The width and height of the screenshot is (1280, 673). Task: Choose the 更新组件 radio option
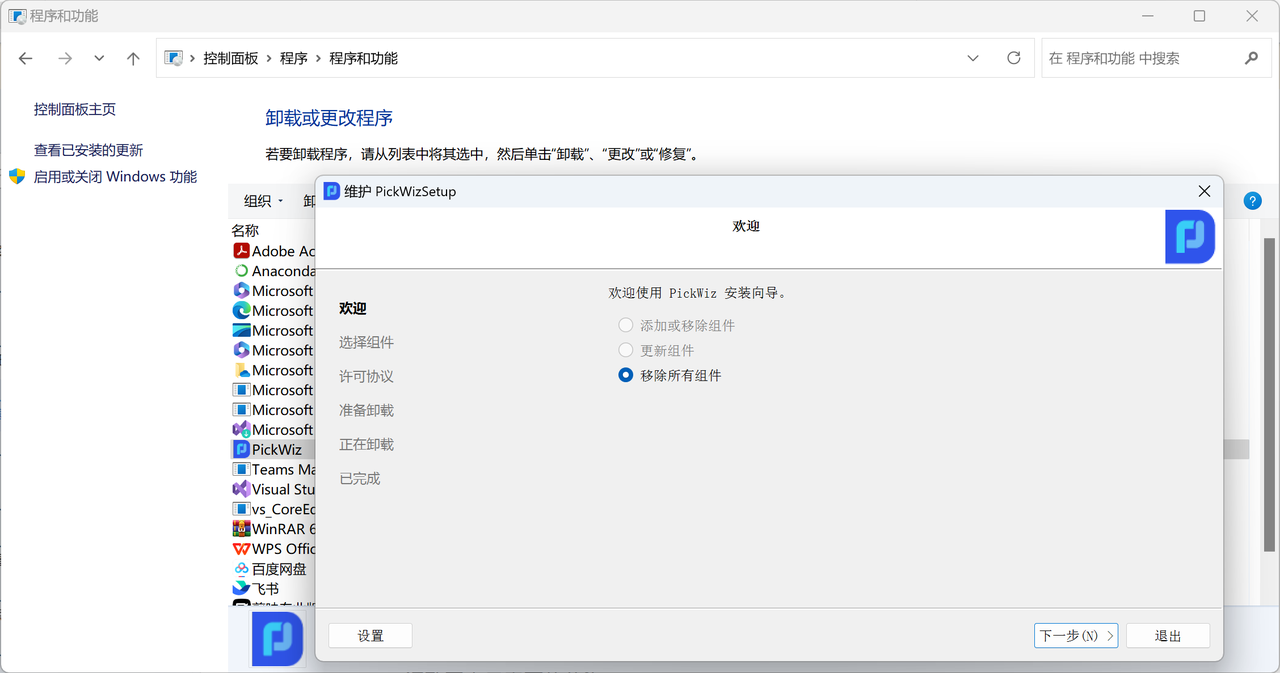[x=626, y=351]
